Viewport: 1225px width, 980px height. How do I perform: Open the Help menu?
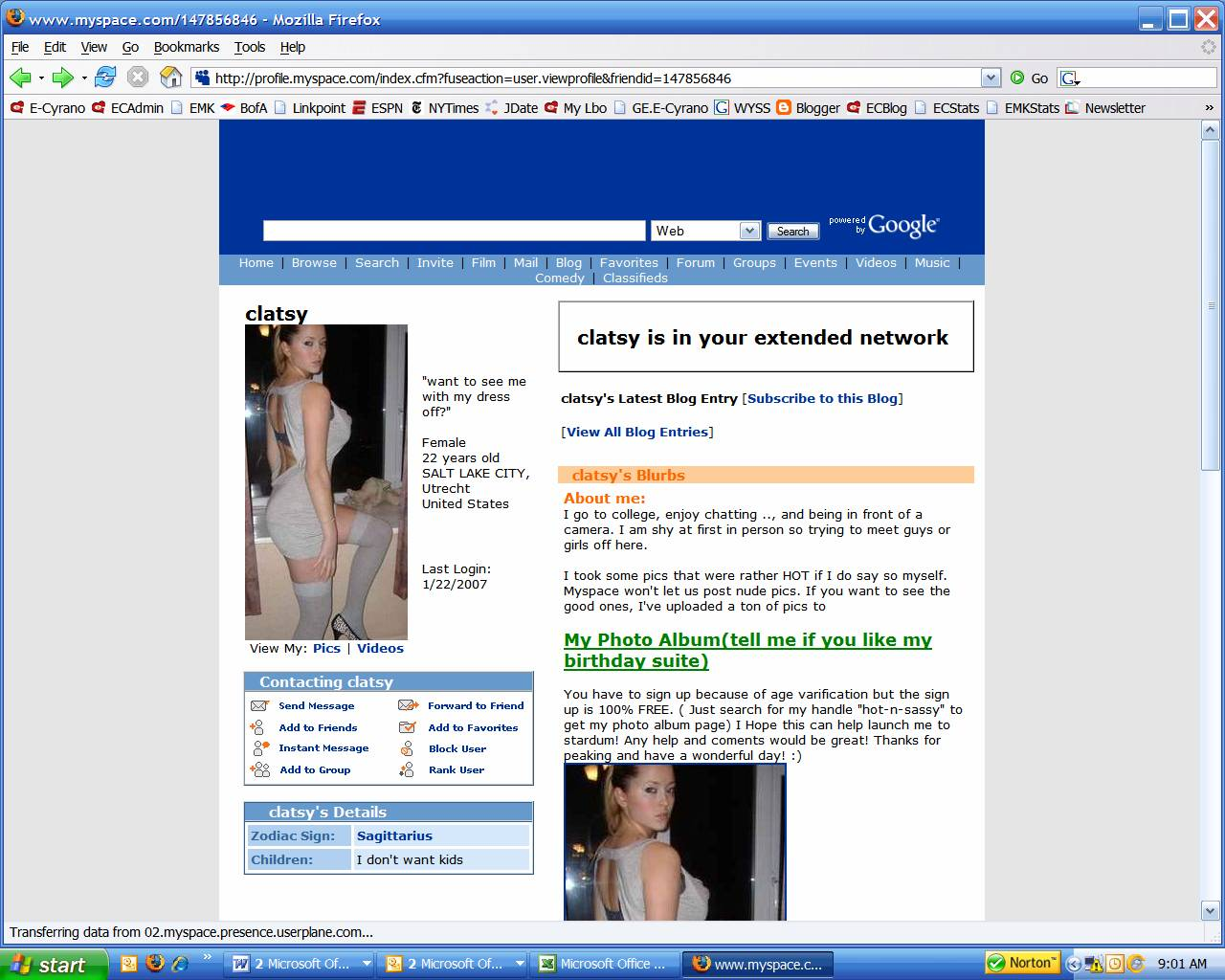[293, 47]
